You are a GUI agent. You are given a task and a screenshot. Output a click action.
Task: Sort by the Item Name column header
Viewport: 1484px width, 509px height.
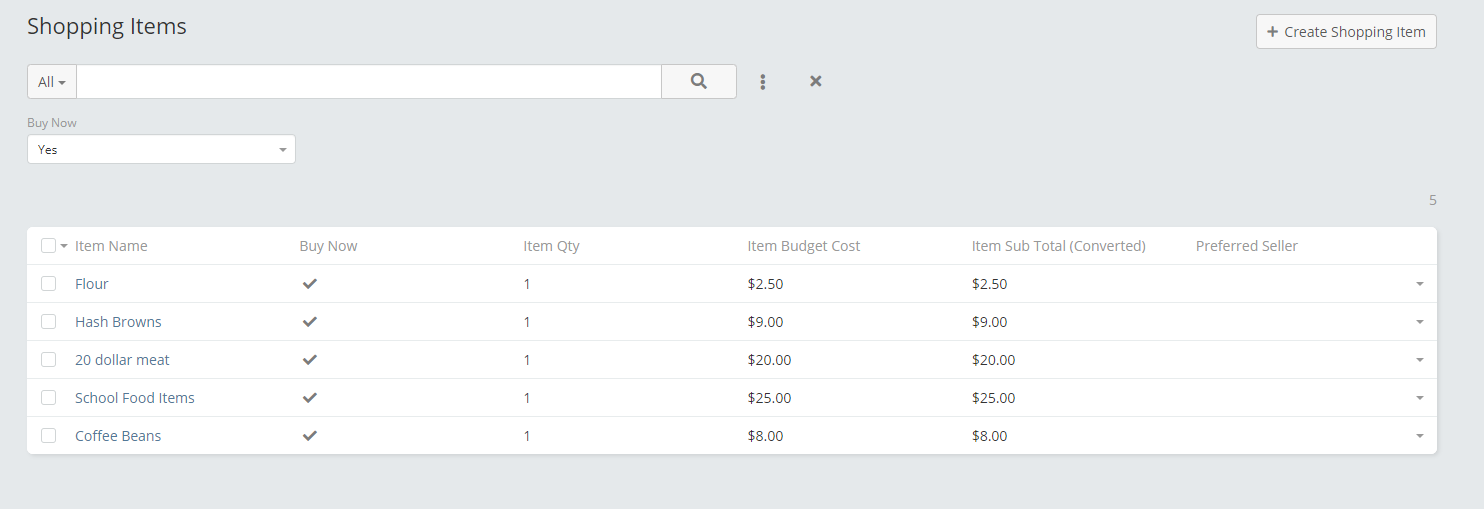pos(111,246)
